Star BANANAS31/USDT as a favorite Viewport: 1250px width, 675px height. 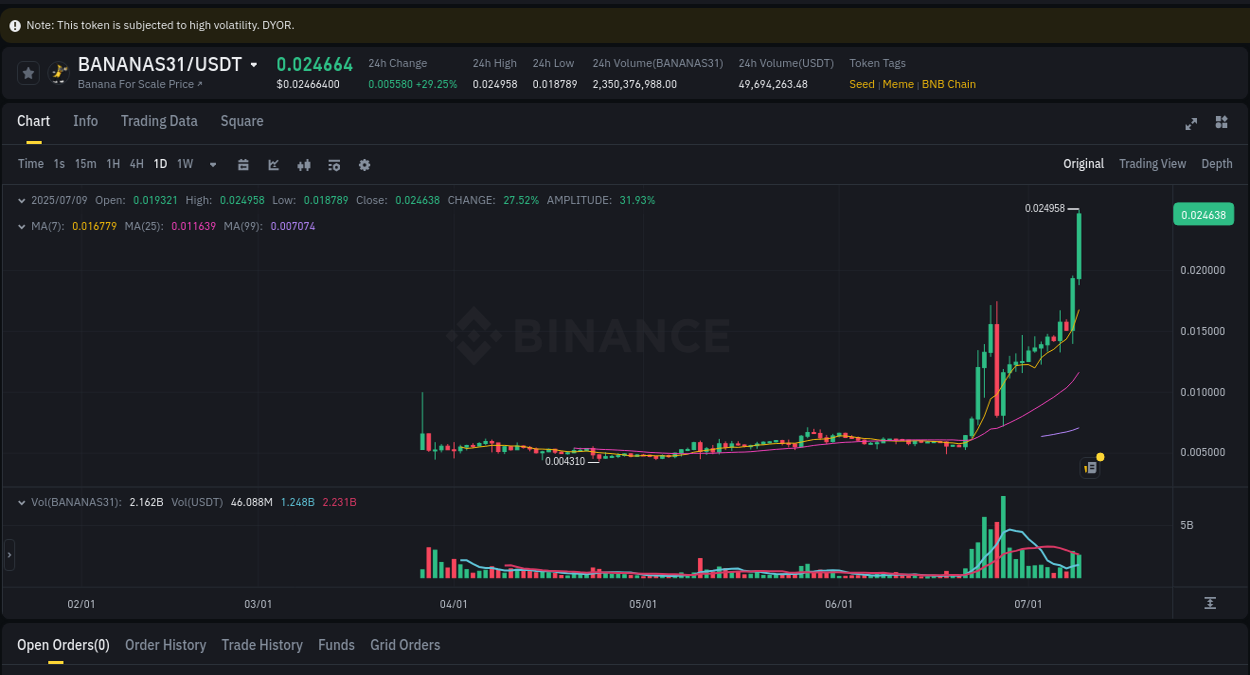(27, 72)
